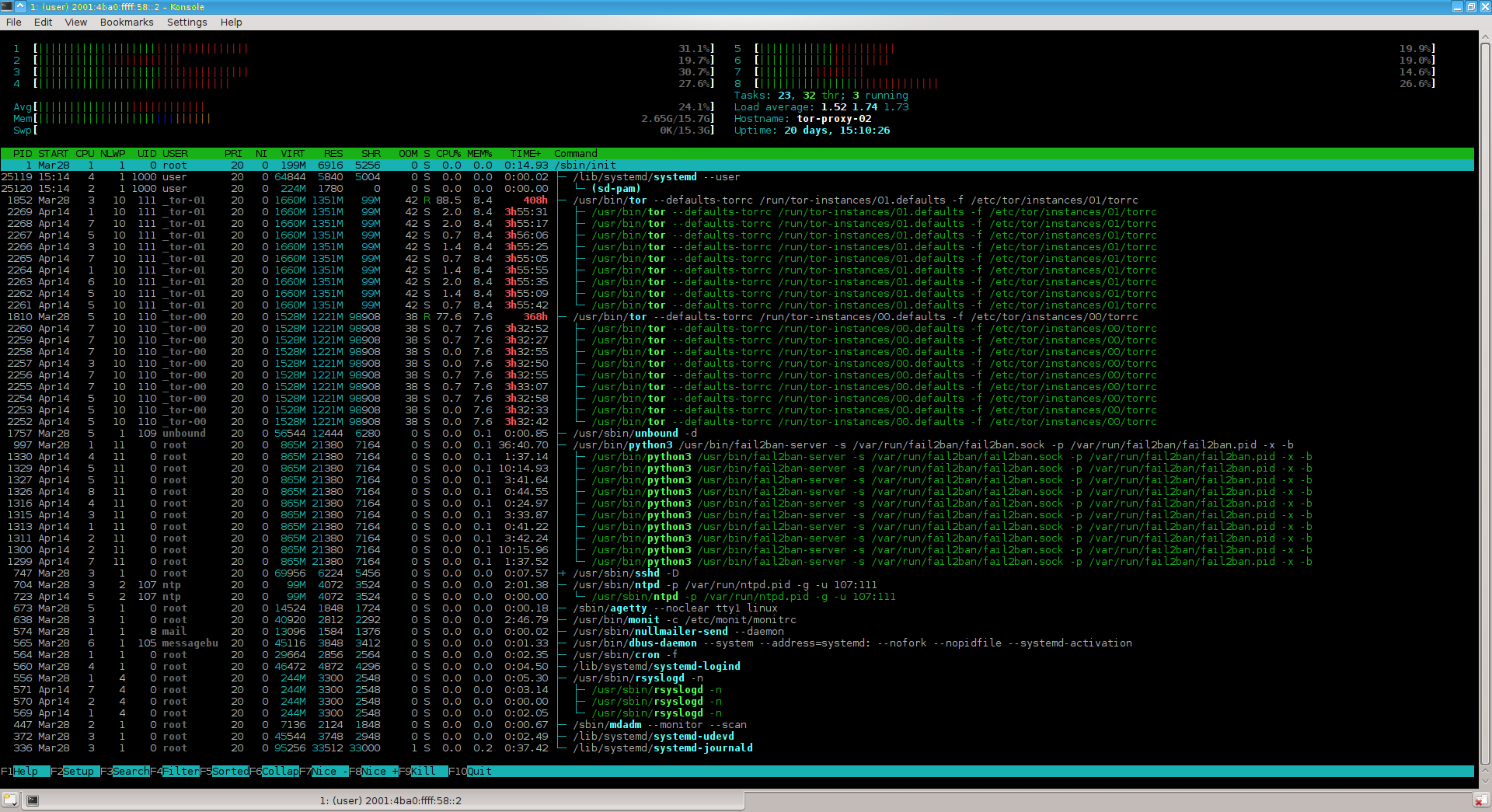This screenshot has height=812, width=1492.
Task: Click the Tasks count line
Action: click(821, 95)
